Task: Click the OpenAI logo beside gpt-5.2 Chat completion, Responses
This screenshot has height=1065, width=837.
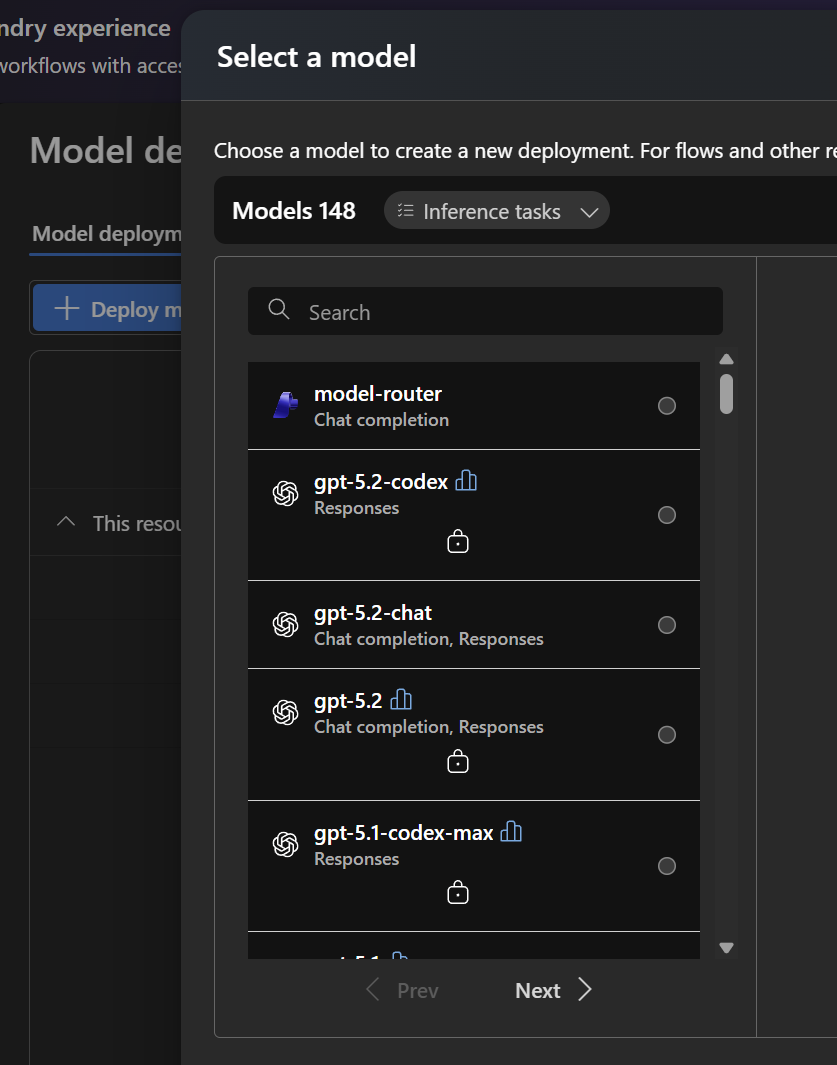Action: [285, 712]
